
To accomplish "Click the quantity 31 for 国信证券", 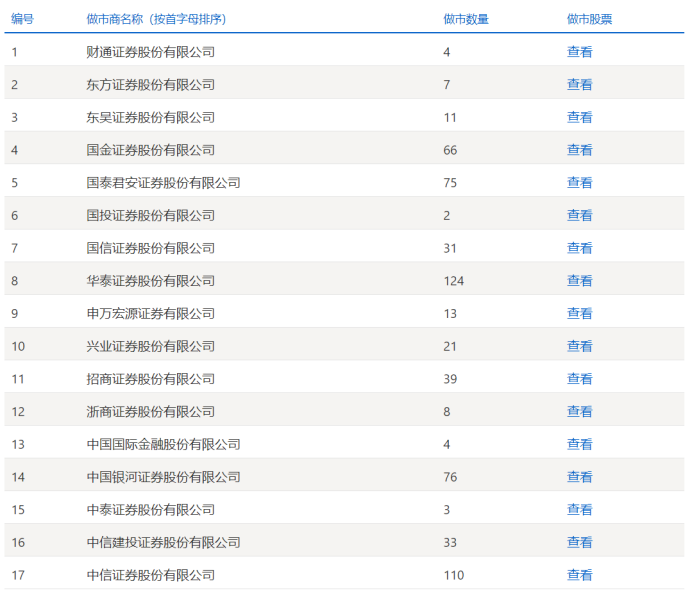I will click(450, 248).
